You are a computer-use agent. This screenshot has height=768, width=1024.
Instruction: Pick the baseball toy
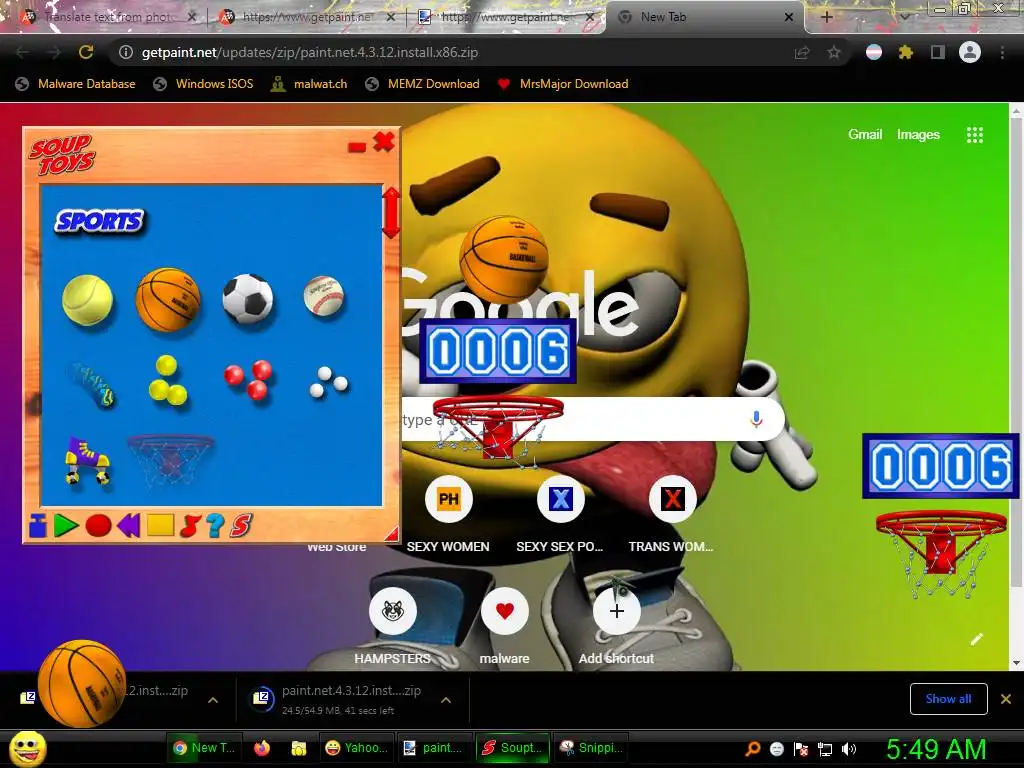pyautogui.click(x=324, y=296)
